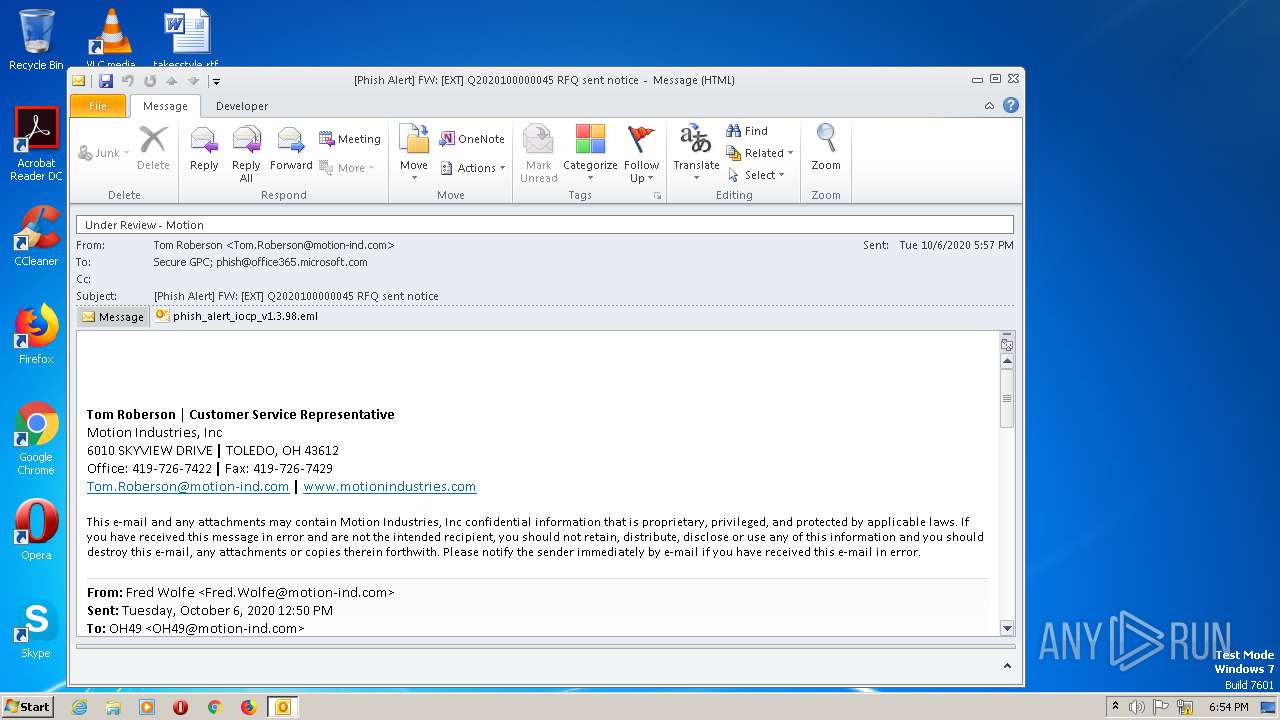Viewport: 1280px width, 720px height.
Task: Click the recipient phish@office365.microsoft.com
Action: click(x=292, y=262)
